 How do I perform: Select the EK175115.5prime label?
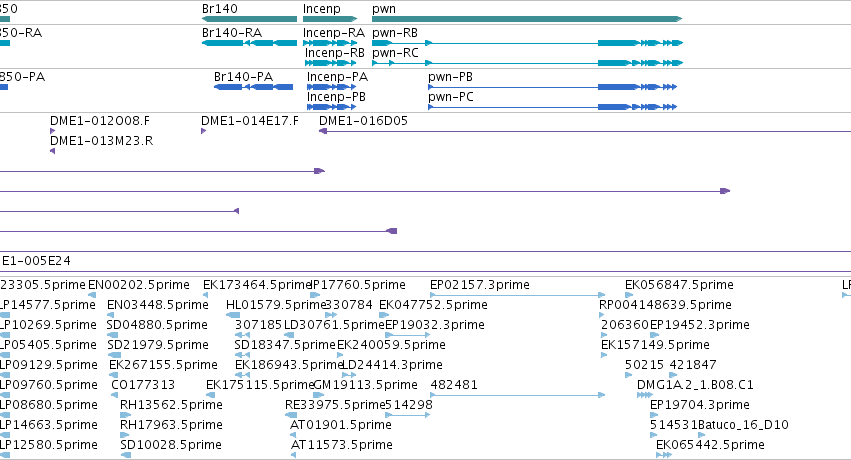pos(261,385)
